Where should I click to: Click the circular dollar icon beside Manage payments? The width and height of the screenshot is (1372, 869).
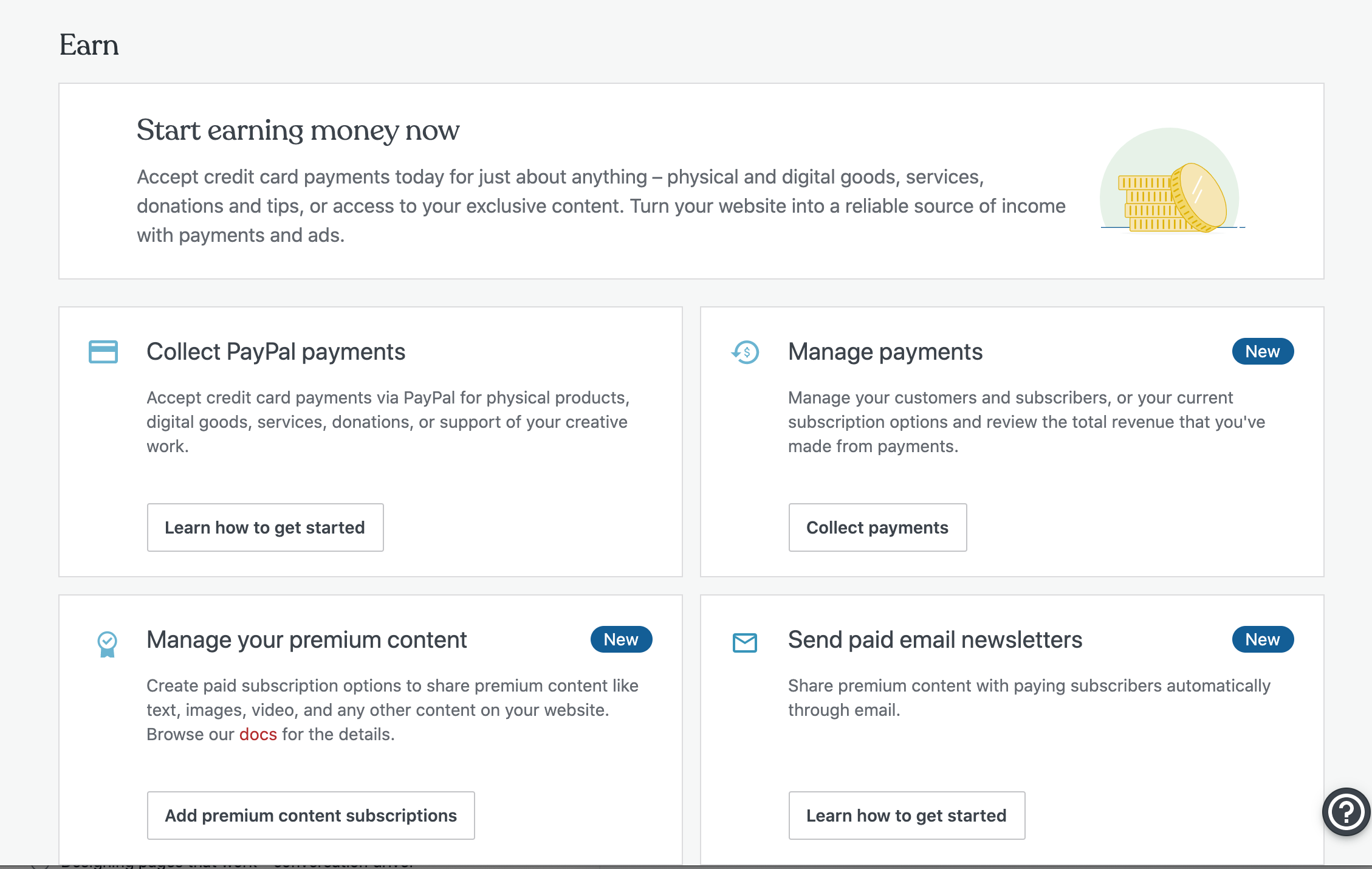[745, 351]
